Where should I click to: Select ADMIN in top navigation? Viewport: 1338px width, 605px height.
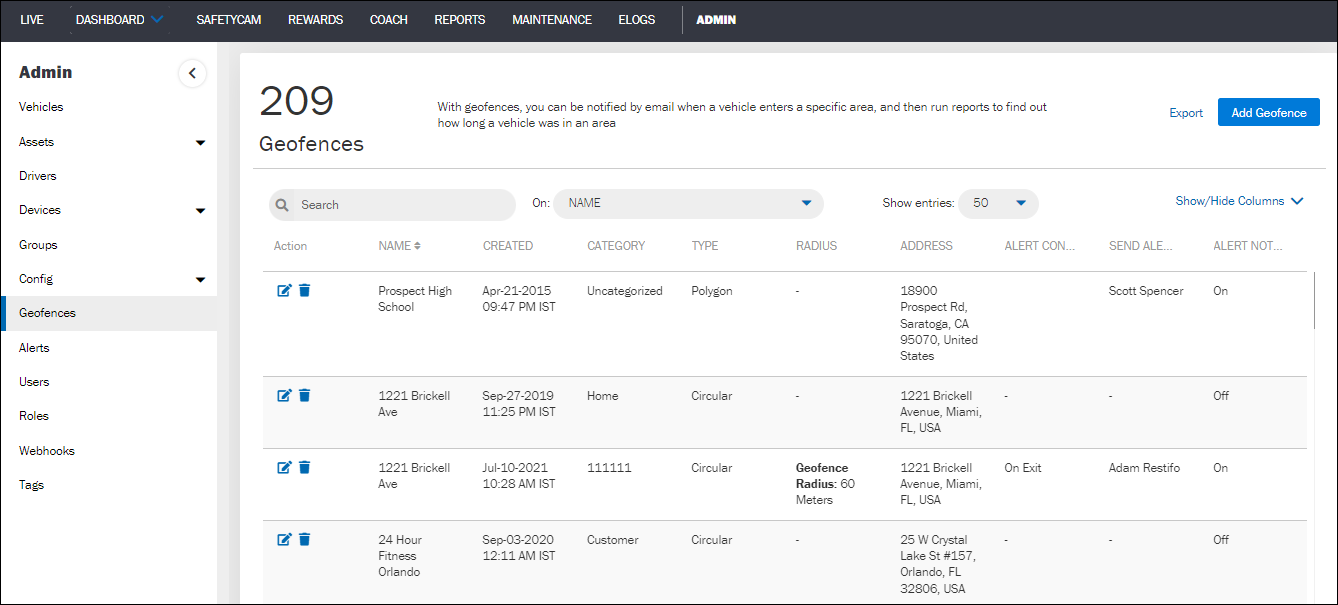tap(716, 20)
